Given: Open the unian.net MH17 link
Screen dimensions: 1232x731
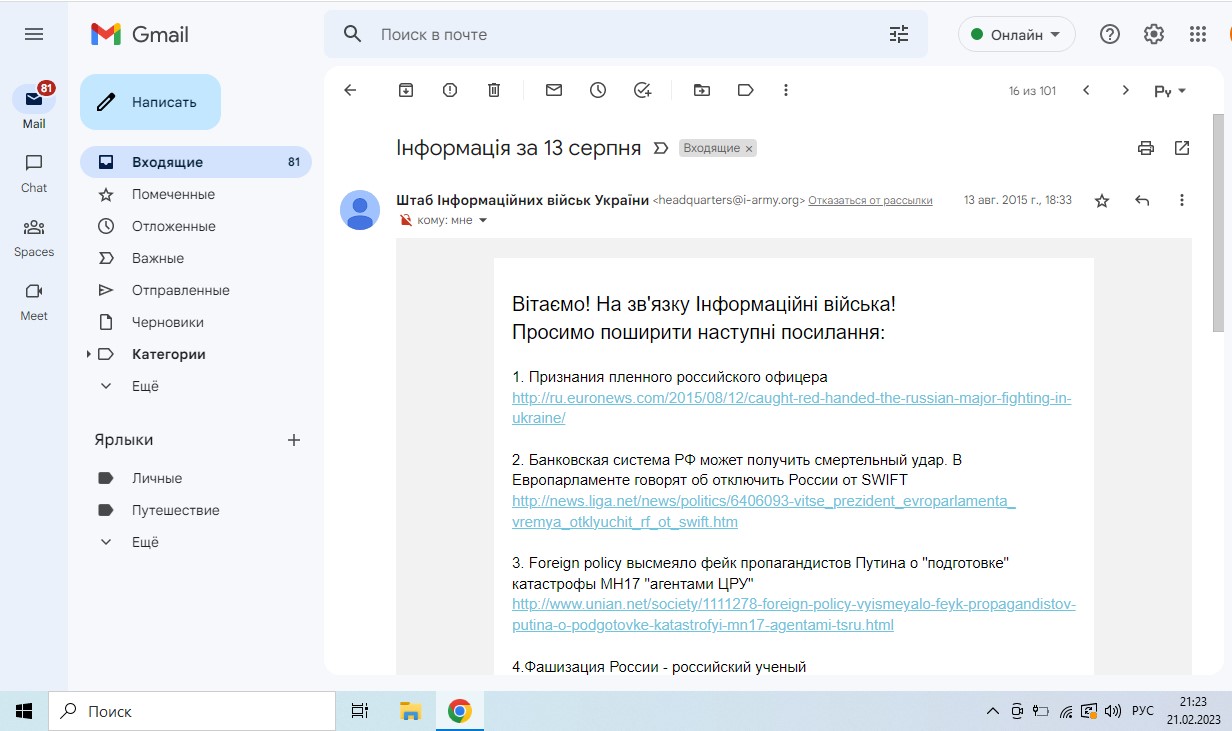Looking at the screenshot, I should coord(794,615).
